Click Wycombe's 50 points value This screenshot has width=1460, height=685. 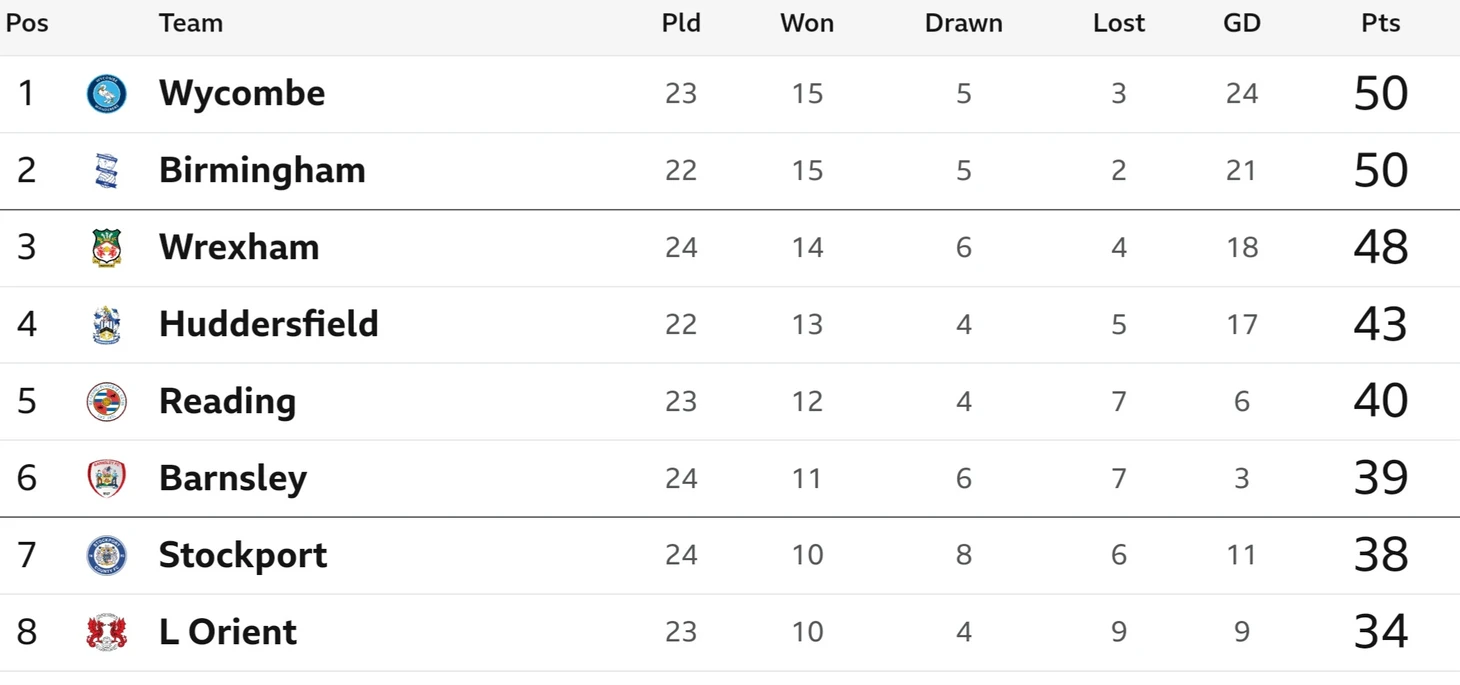[1381, 93]
